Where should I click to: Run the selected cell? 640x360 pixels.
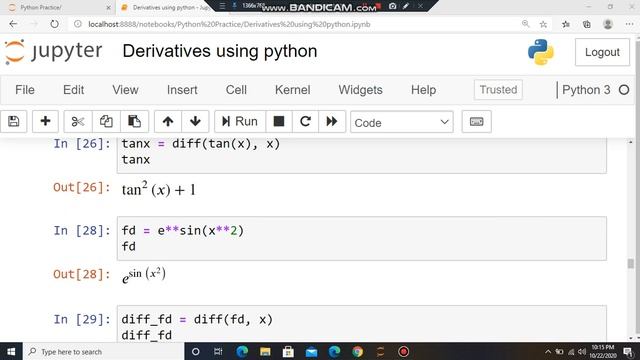coord(240,121)
